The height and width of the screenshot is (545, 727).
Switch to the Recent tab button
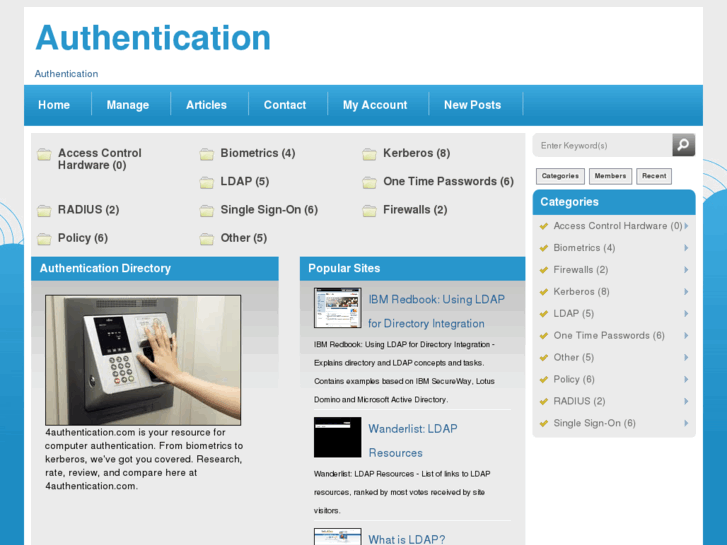click(654, 176)
